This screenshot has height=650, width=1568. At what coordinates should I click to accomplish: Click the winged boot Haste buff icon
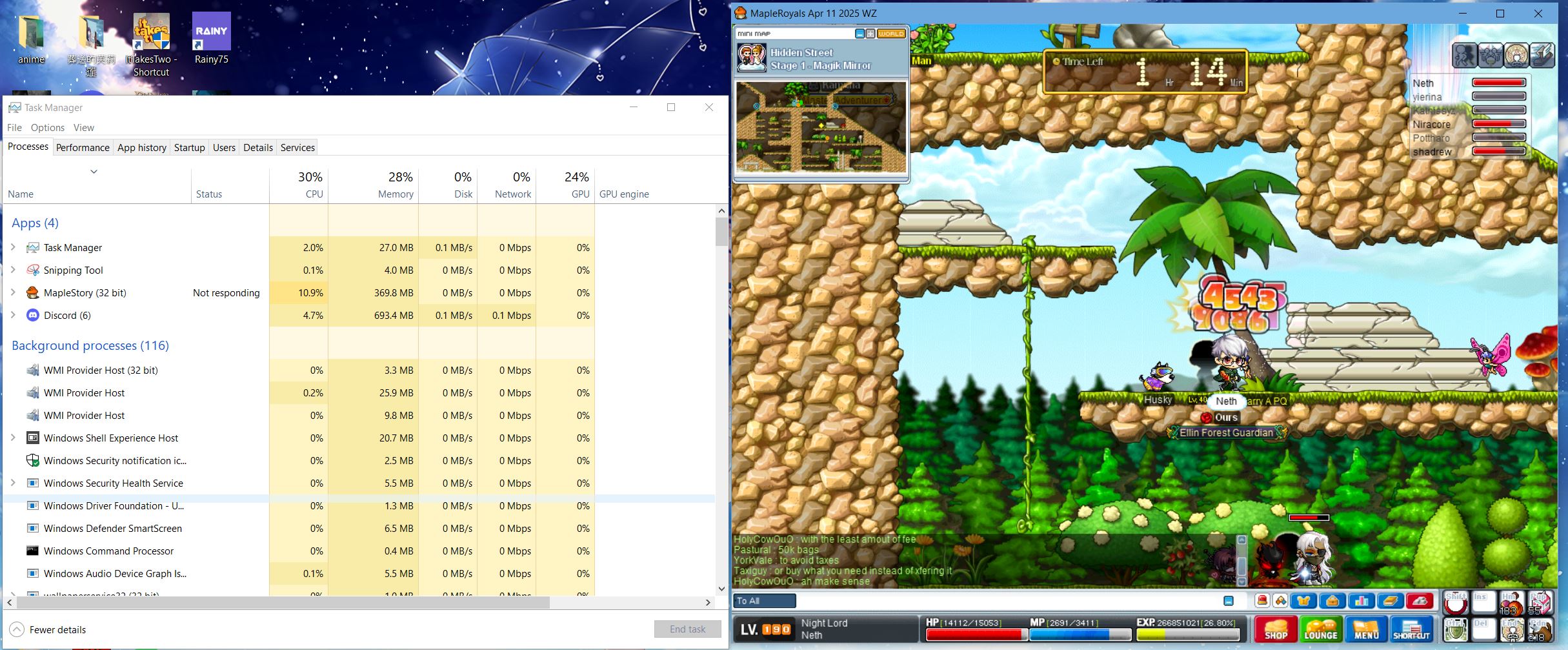click(x=1542, y=56)
